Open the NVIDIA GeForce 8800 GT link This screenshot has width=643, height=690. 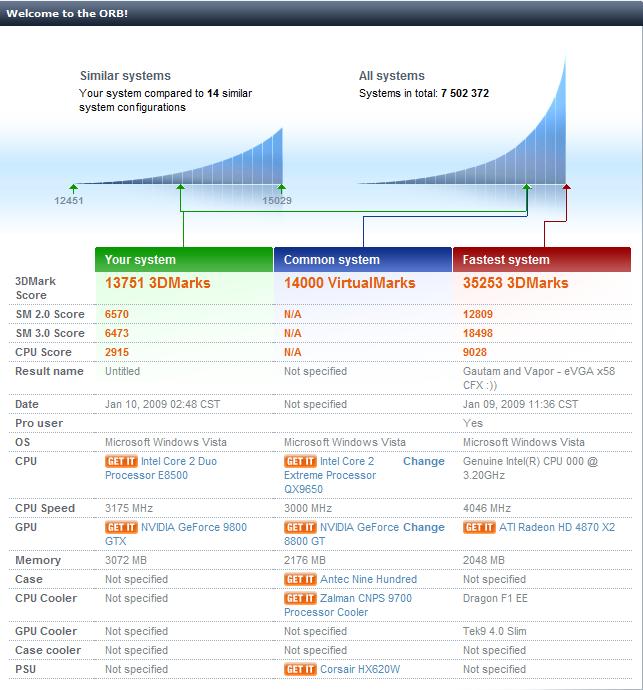tap(342, 534)
